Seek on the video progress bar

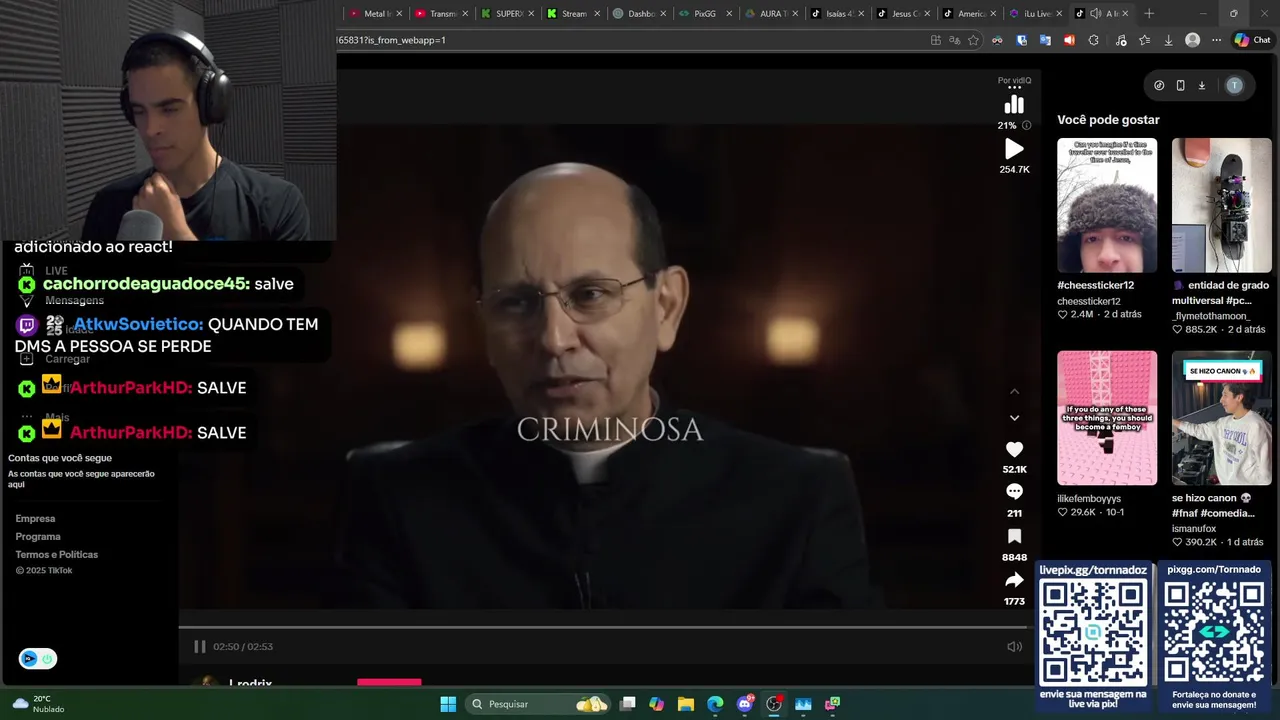pos(603,628)
